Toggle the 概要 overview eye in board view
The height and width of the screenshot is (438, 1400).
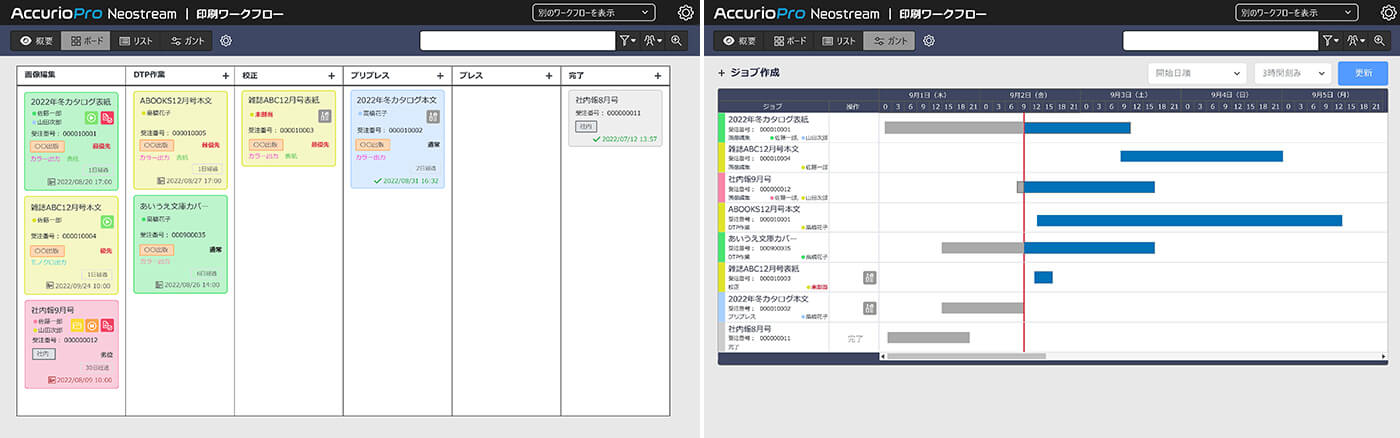point(36,41)
